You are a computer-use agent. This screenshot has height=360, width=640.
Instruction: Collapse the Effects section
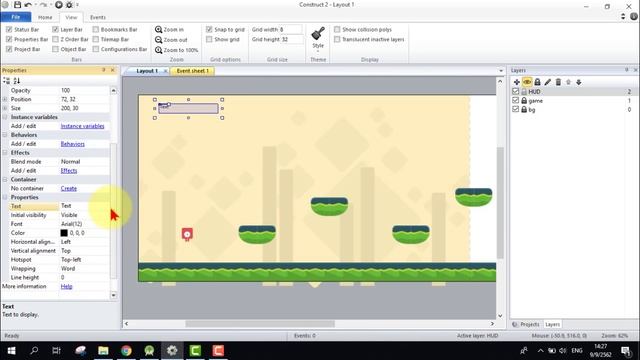5,153
